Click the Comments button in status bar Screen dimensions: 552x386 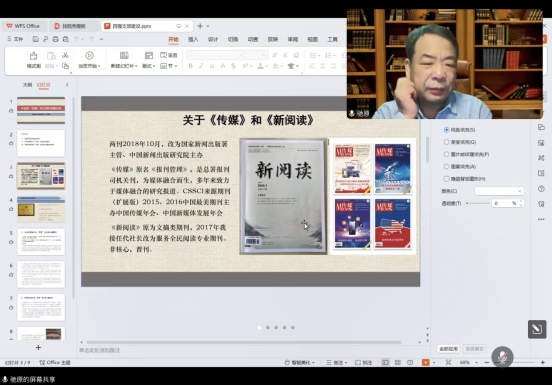point(364,362)
